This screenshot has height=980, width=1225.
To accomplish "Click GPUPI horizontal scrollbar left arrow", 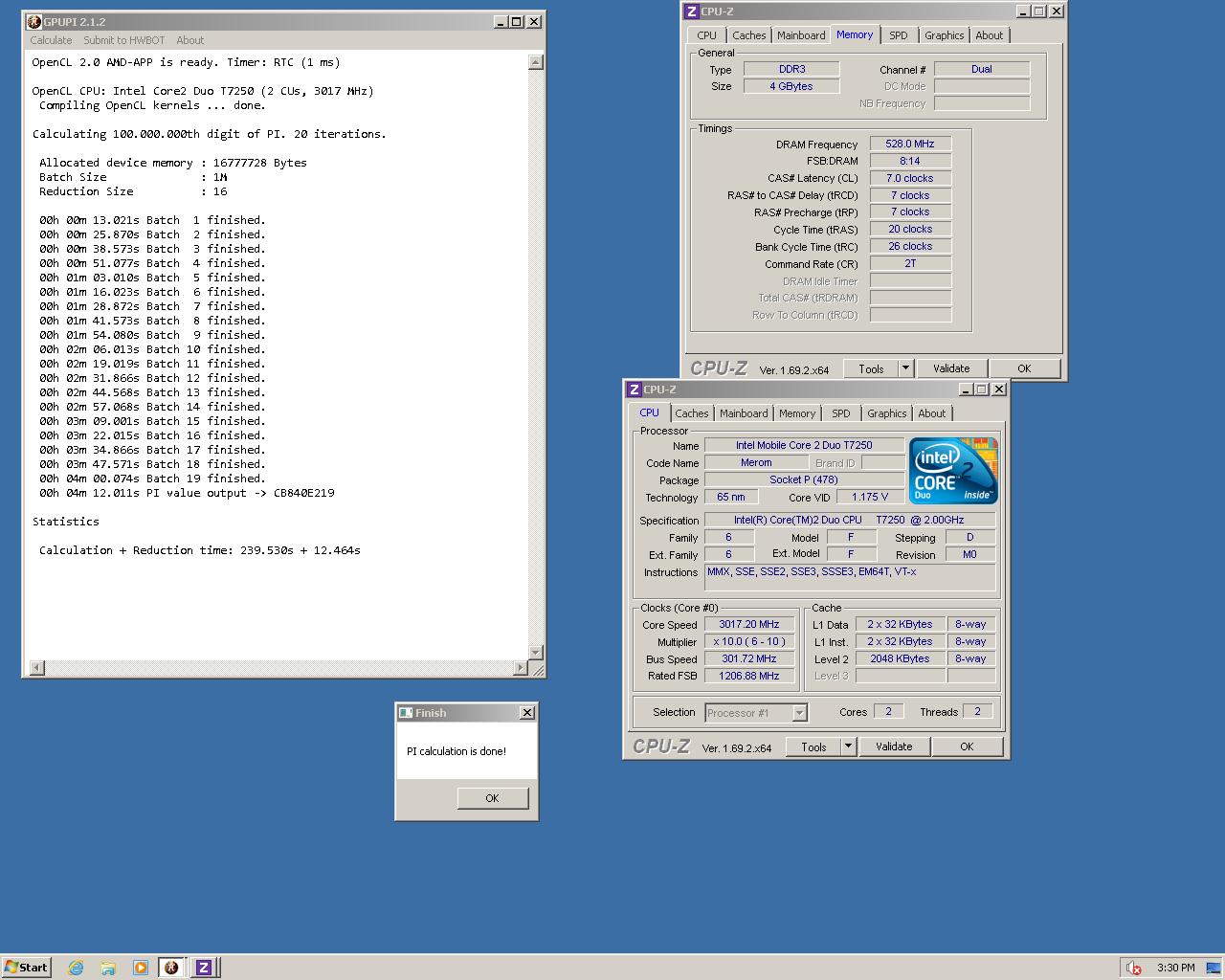I will coord(35,667).
